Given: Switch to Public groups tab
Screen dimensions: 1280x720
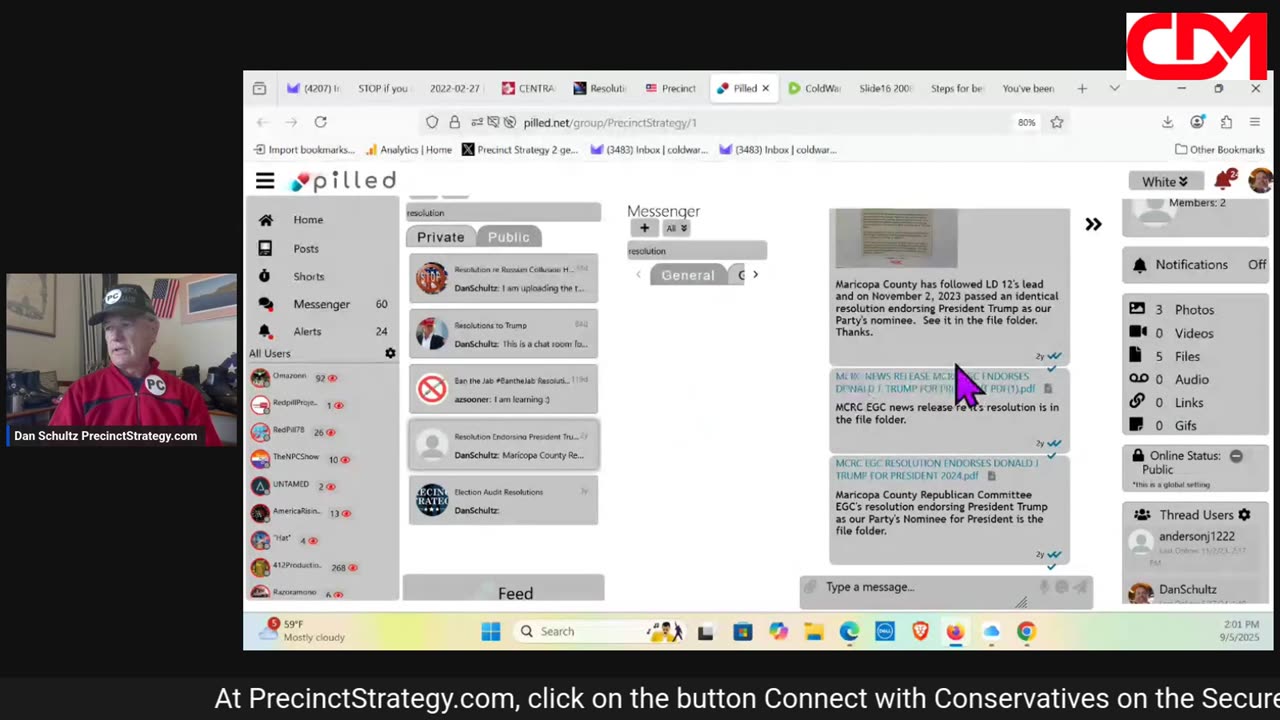Looking at the screenshot, I should click(508, 237).
